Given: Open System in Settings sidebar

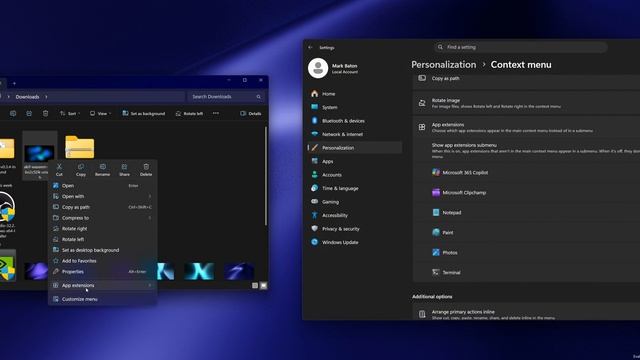Looking at the screenshot, I should 355,107.
